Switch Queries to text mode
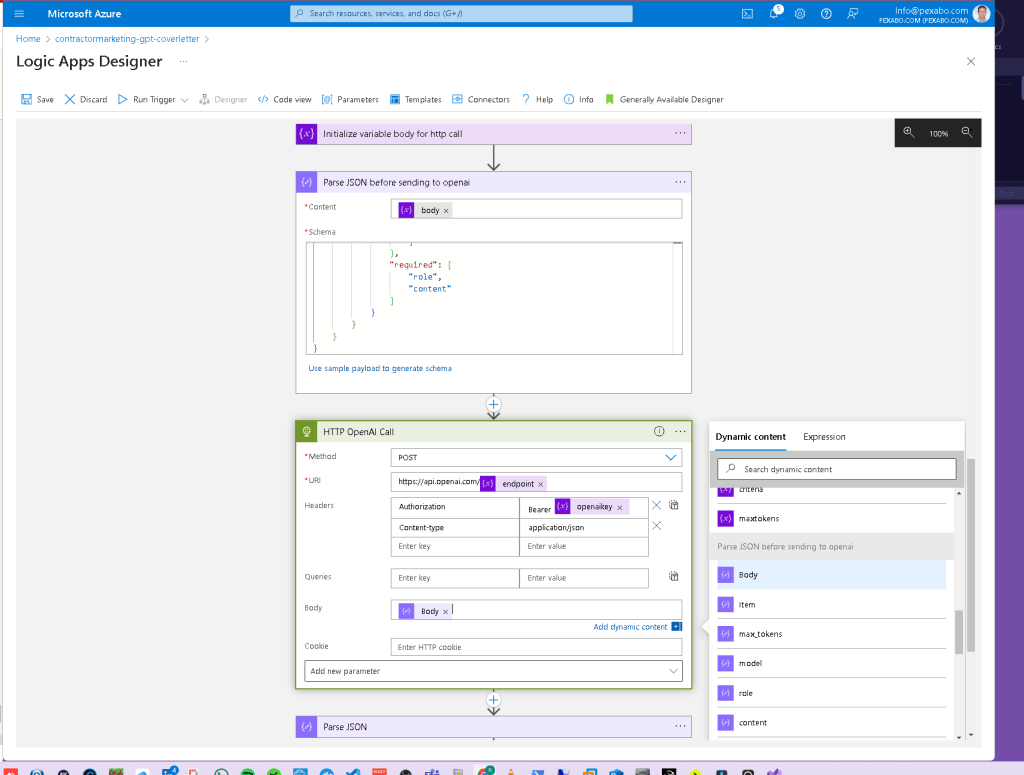 [673, 577]
